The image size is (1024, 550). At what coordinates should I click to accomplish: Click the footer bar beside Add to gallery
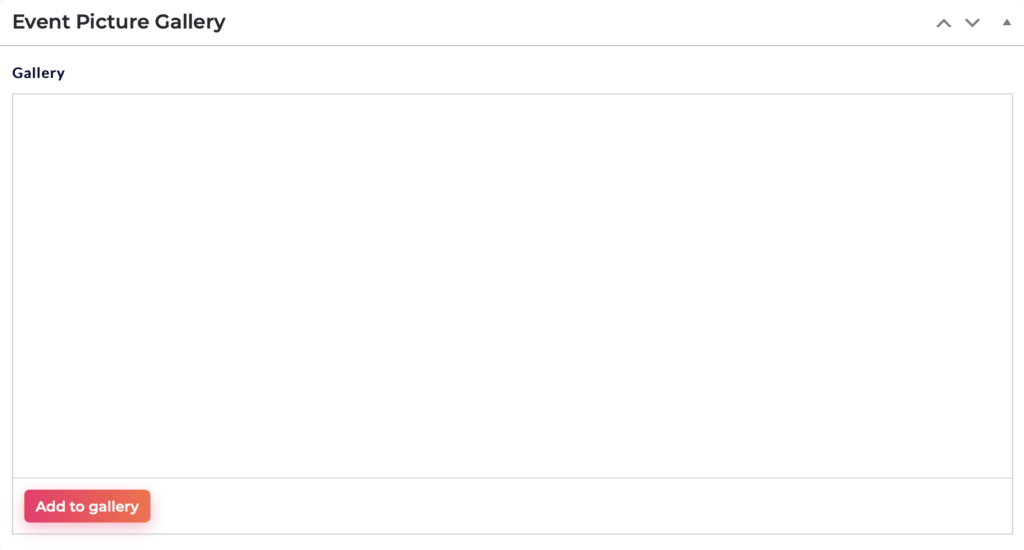pyautogui.click(x=581, y=506)
